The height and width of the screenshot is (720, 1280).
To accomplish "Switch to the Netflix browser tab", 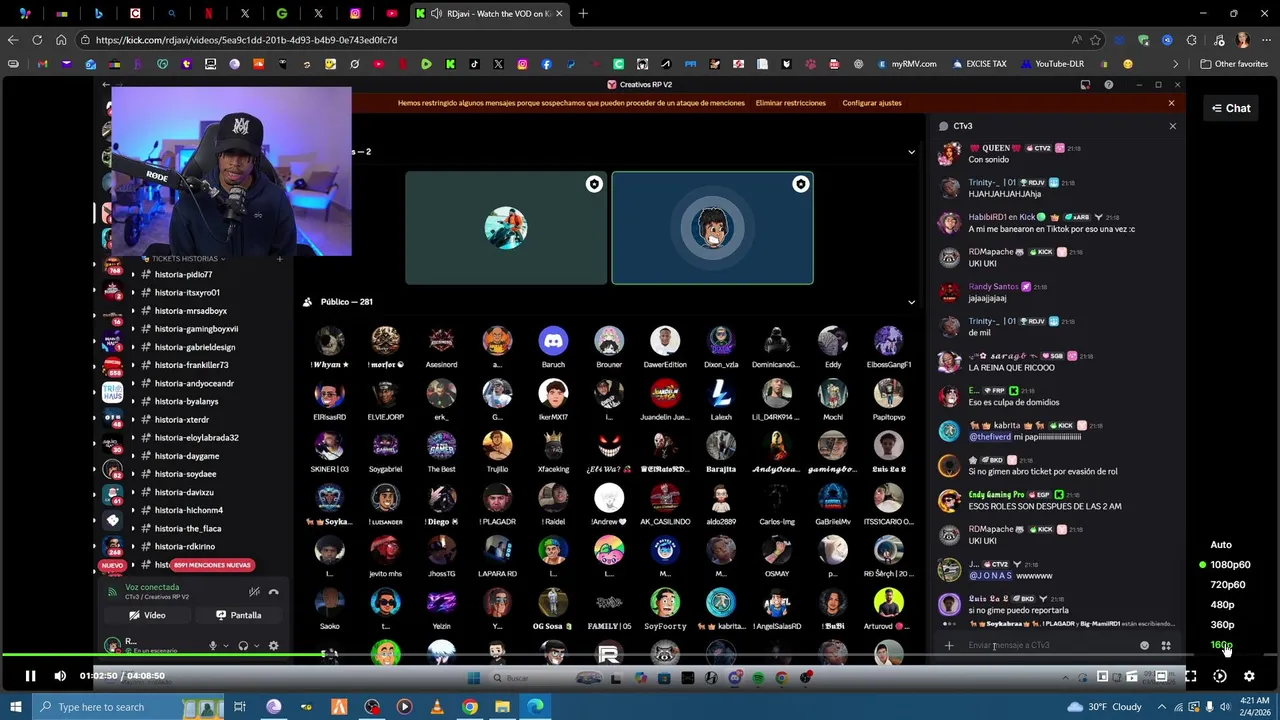I will 208,14.
